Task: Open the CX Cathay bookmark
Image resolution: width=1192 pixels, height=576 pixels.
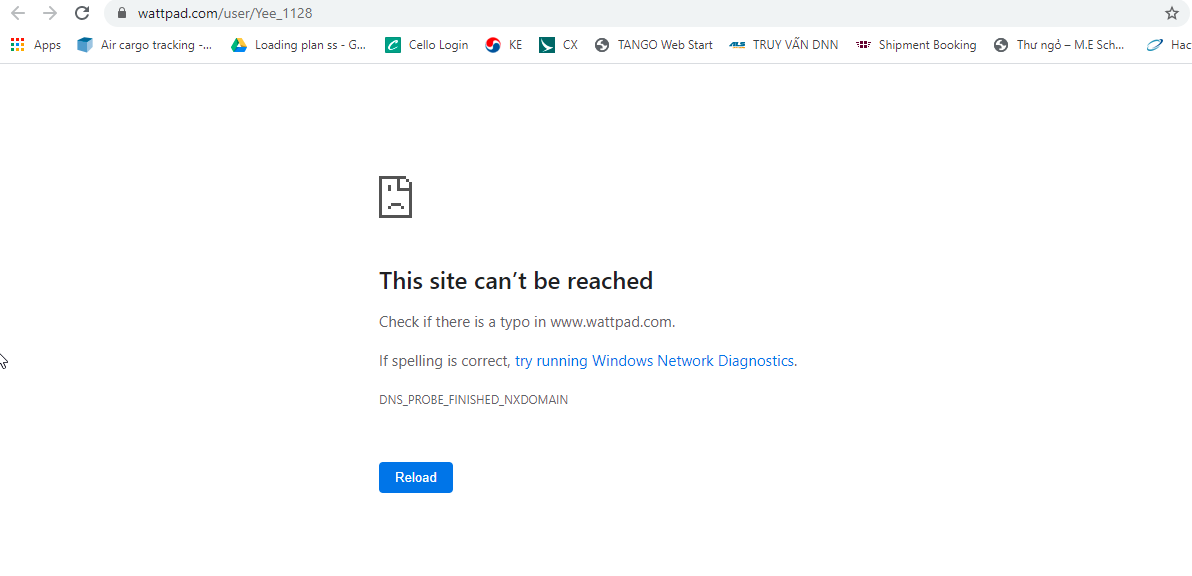Action: (558, 45)
